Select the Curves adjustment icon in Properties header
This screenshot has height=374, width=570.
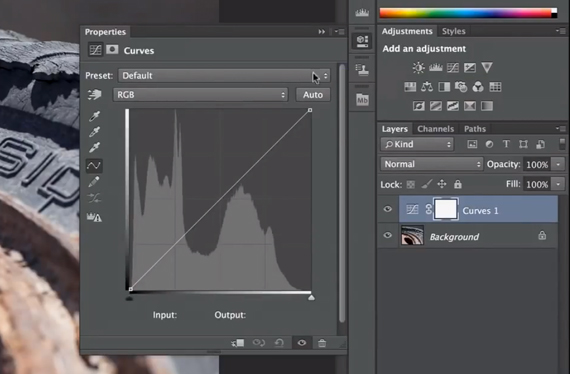tap(95, 50)
